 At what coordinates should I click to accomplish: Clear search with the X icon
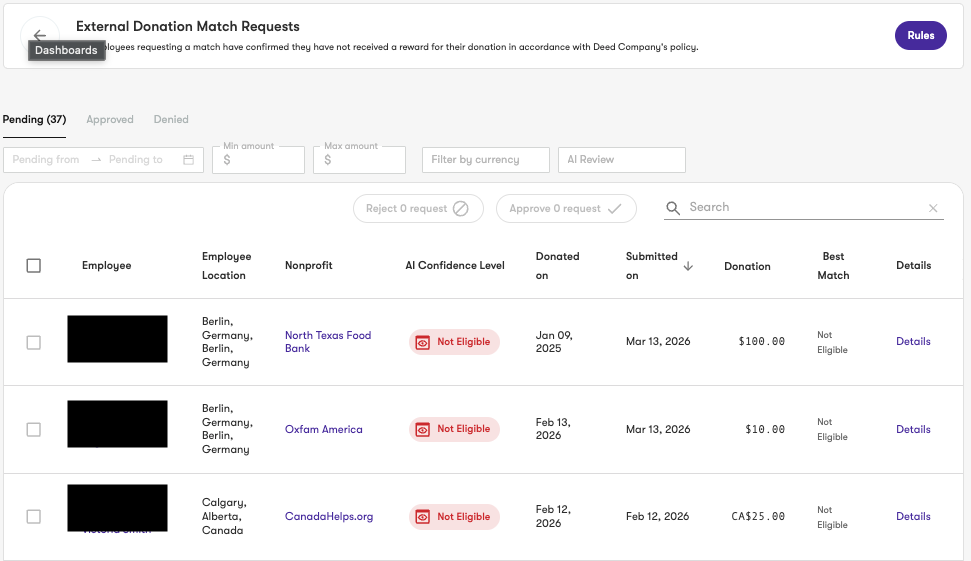pyautogui.click(x=933, y=209)
